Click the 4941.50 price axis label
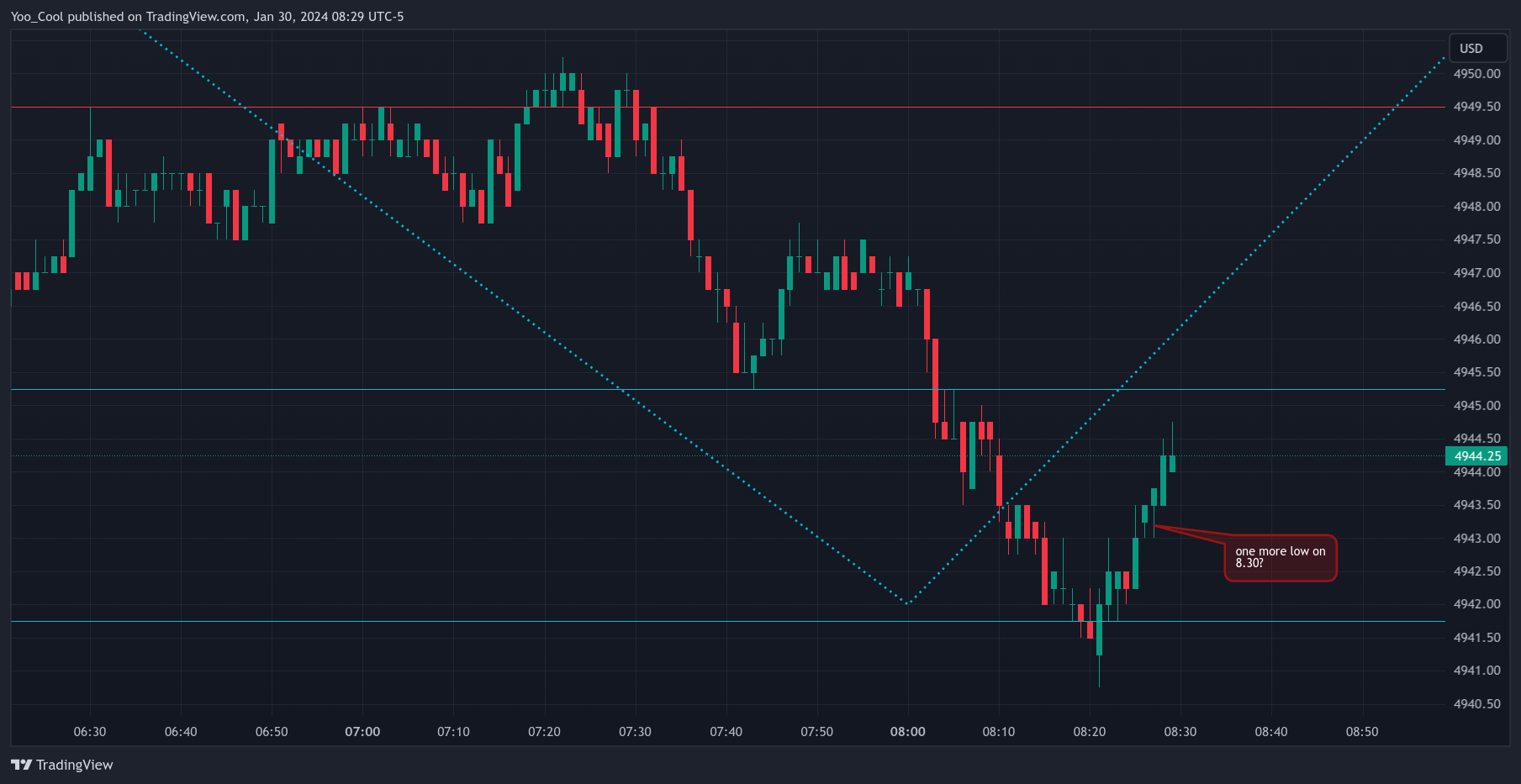This screenshot has height=784, width=1521. (1477, 638)
